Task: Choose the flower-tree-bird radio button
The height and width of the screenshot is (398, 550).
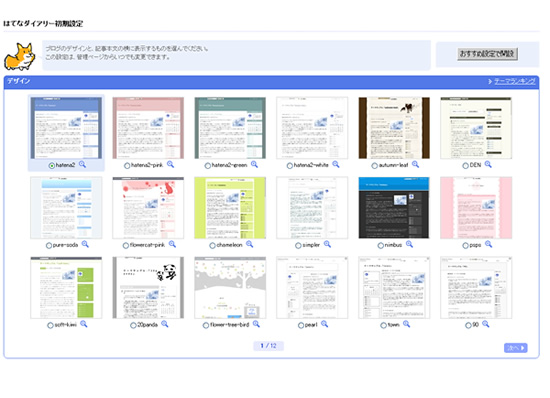Action: coord(206,325)
